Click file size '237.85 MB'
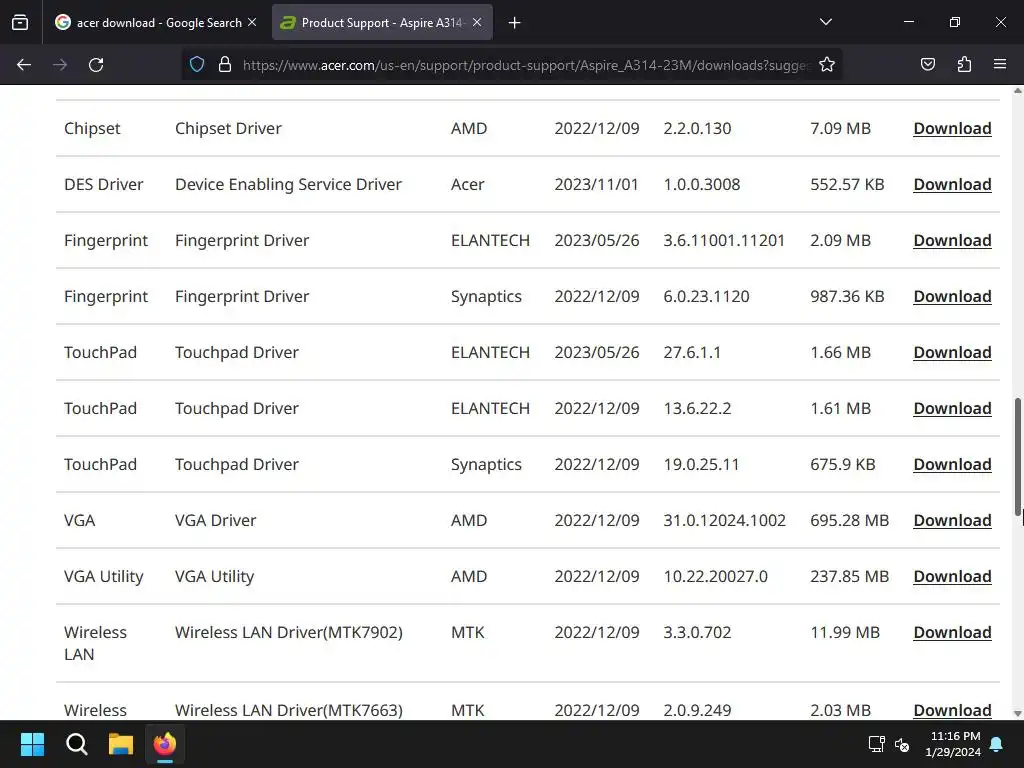The width and height of the screenshot is (1024, 768). 849,577
